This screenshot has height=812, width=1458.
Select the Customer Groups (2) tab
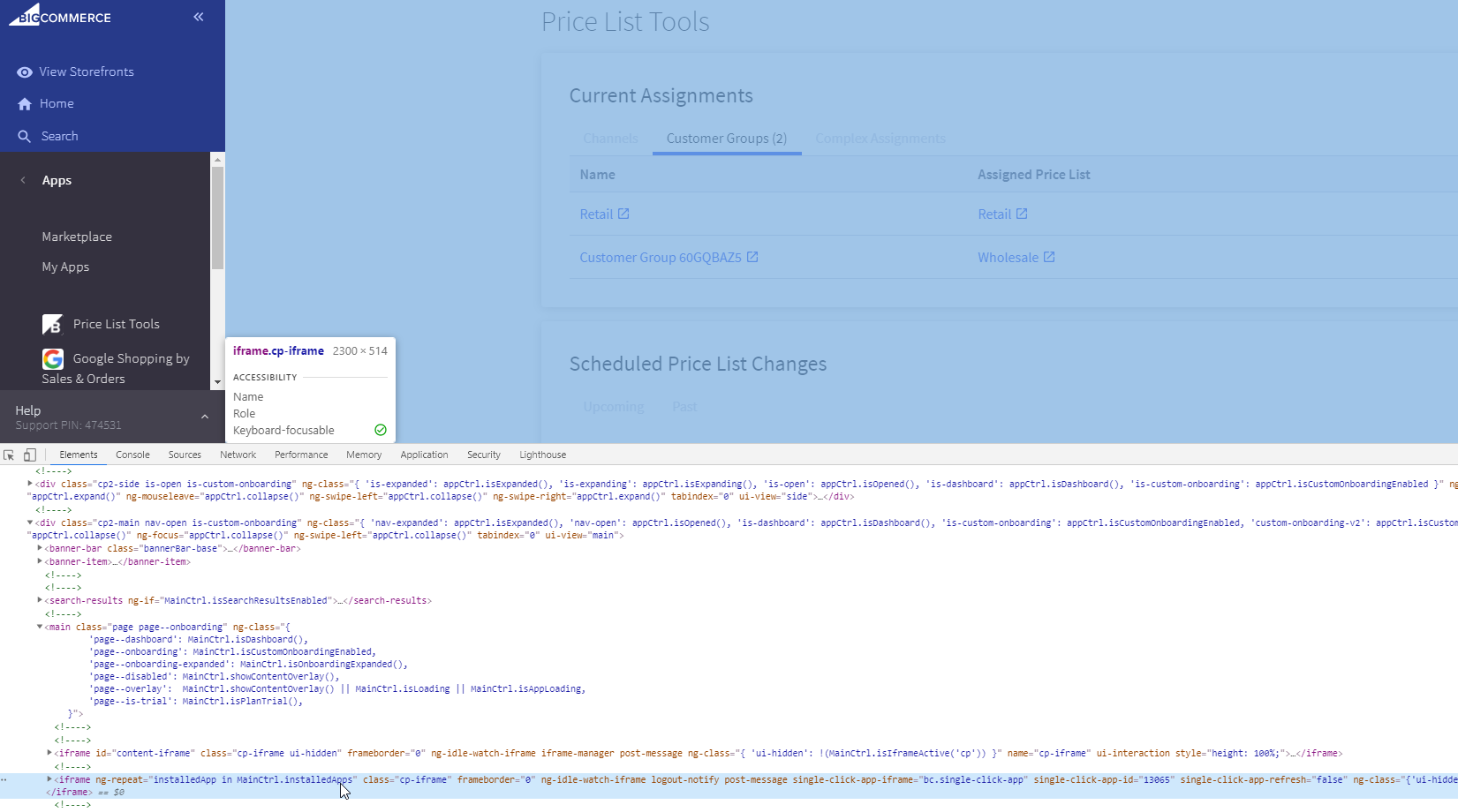point(727,139)
